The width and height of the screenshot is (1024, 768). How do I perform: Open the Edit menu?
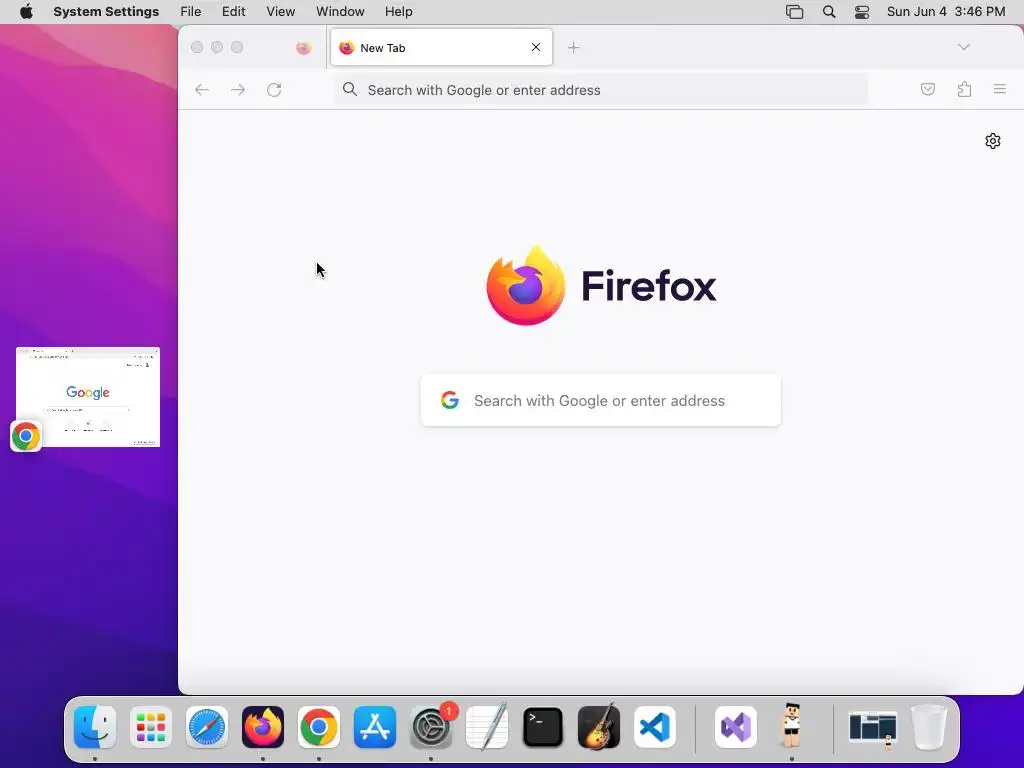[x=233, y=12]
